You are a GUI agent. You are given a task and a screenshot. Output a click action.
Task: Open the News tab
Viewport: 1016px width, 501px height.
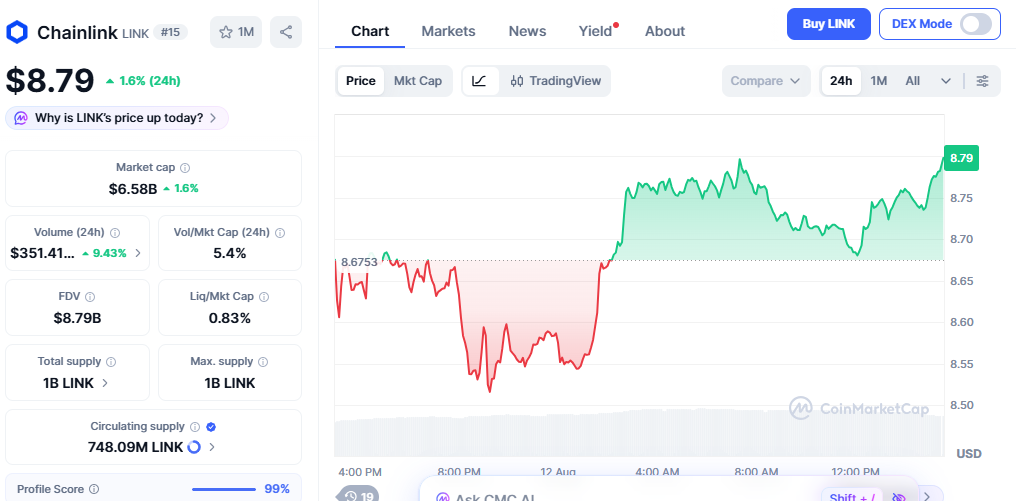point(527,31)
